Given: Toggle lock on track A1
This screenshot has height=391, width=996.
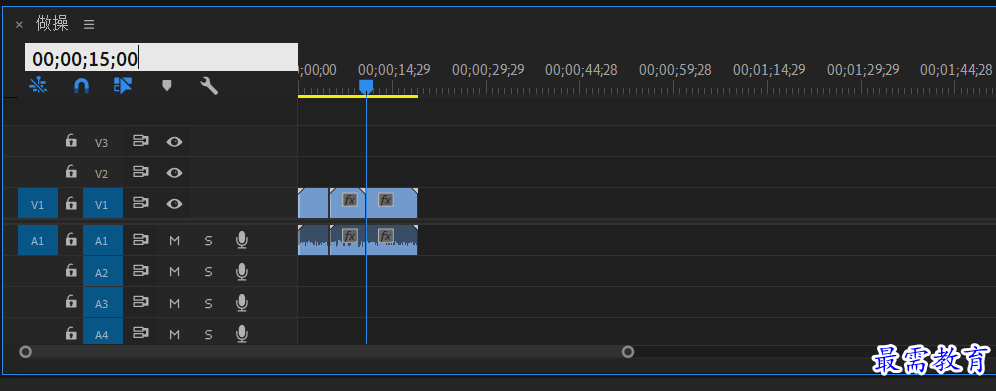Looking at the screenshot, I should 71,240.
